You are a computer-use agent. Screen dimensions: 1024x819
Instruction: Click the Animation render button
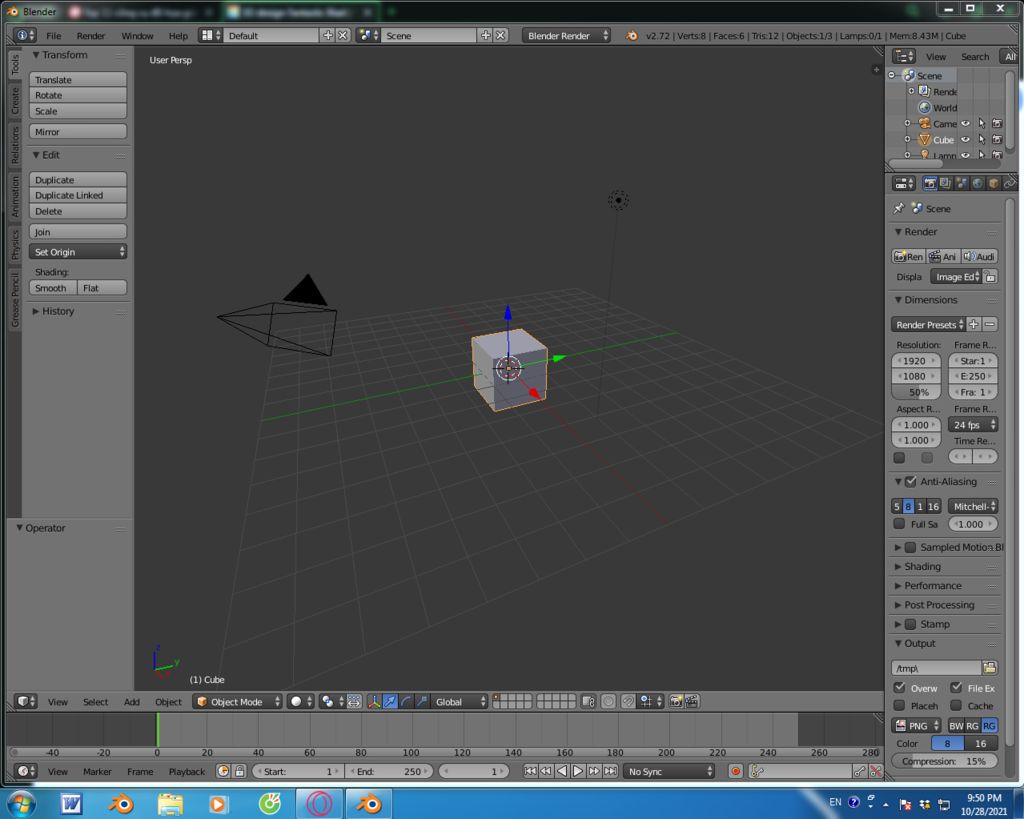pyautogui.click(x=943, y=257)
